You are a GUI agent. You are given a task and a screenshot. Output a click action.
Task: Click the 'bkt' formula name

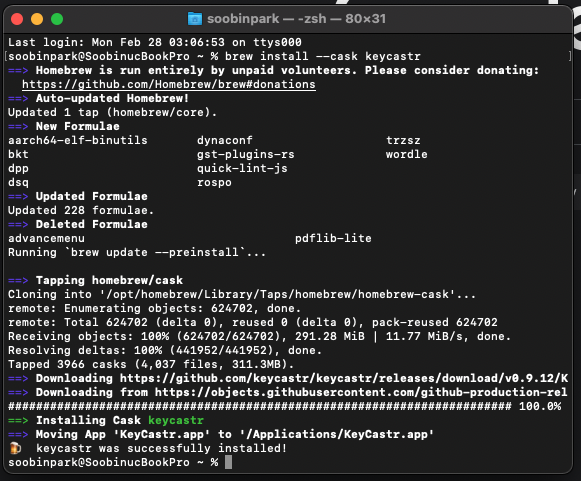[x=18, y=155]
